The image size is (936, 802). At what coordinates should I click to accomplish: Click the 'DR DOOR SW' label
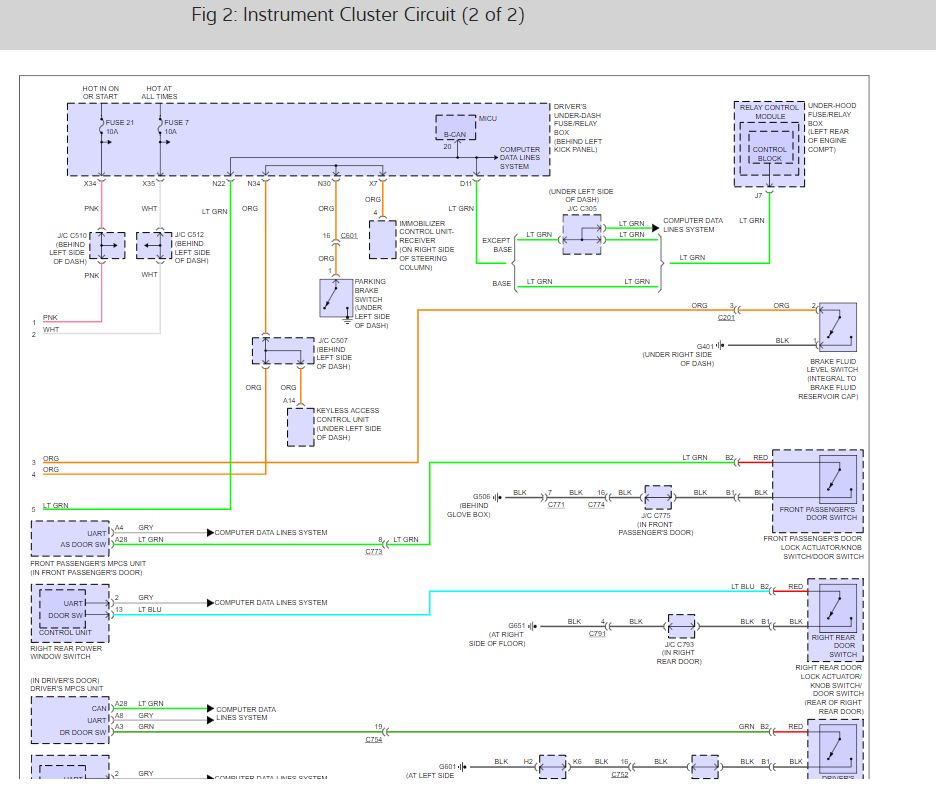(x=83, y=732)
